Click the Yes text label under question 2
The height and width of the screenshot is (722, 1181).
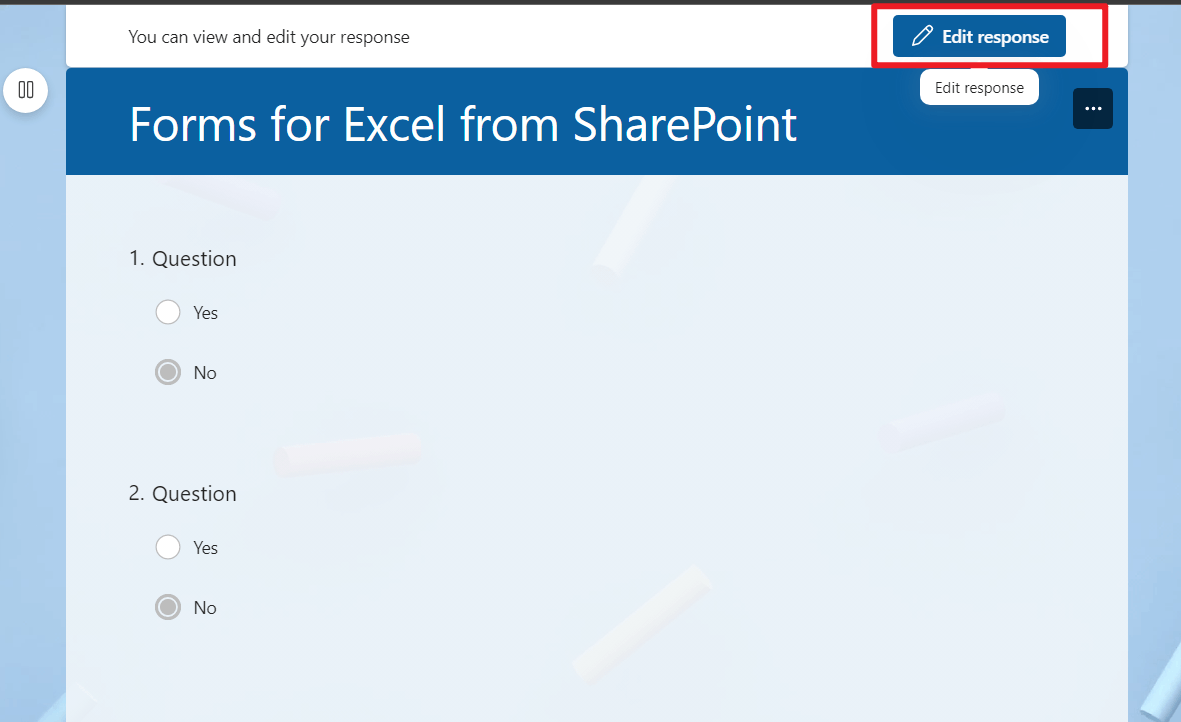(x=206, y=547)
